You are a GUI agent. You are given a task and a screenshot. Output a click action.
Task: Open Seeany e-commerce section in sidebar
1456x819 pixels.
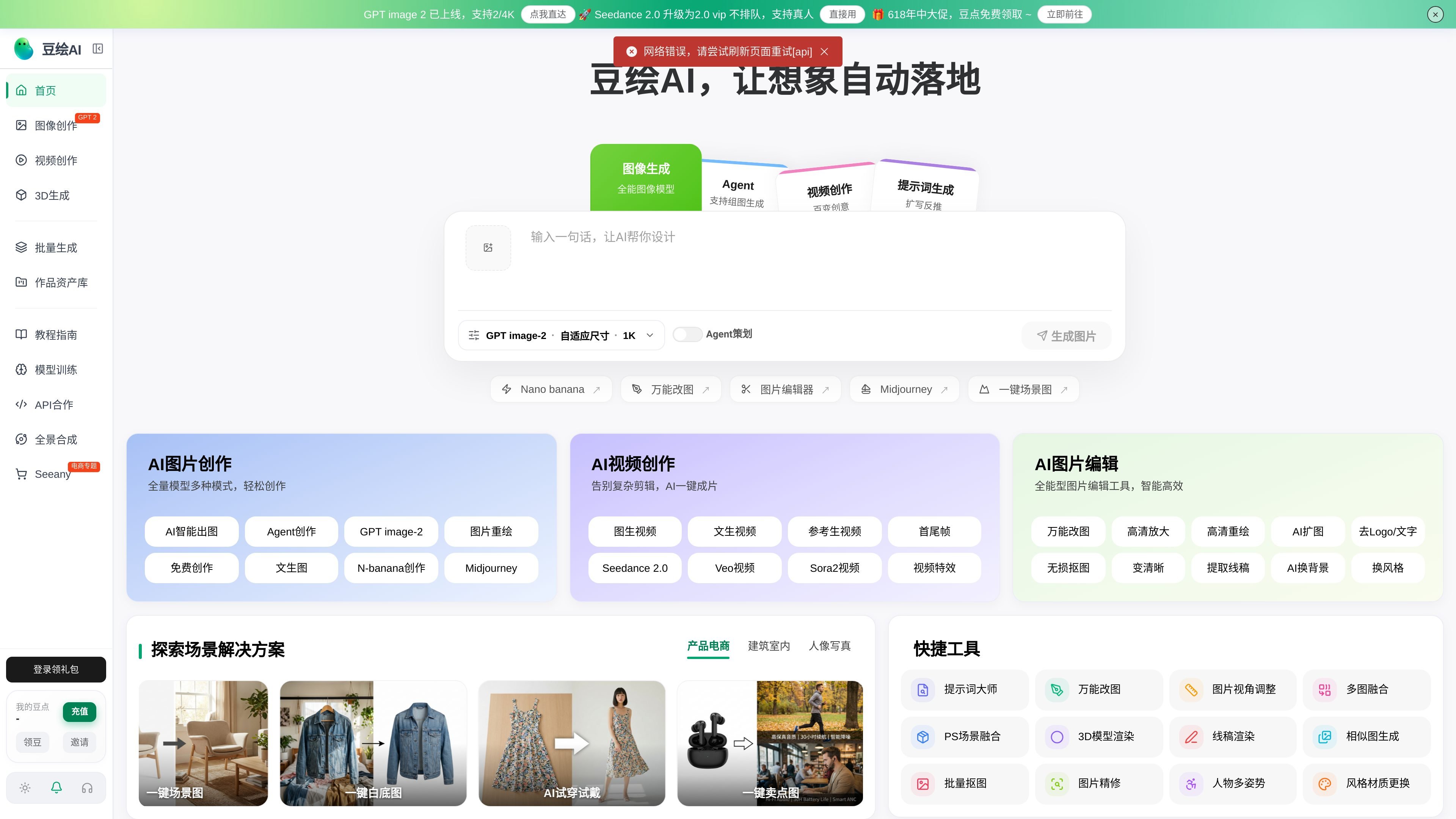[x=56, y=474]
